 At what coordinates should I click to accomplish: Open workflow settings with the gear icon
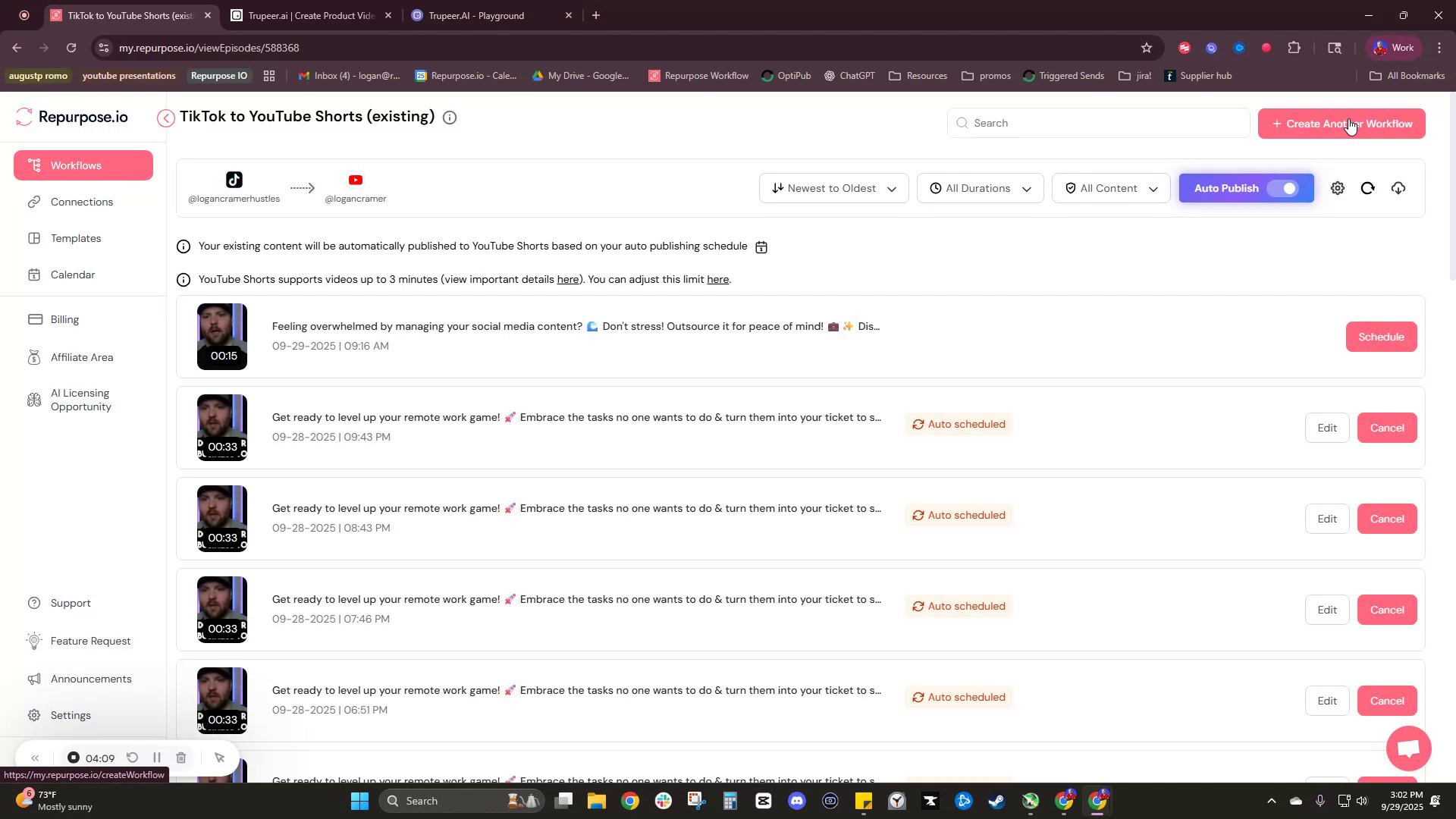tap(1337, 188)
